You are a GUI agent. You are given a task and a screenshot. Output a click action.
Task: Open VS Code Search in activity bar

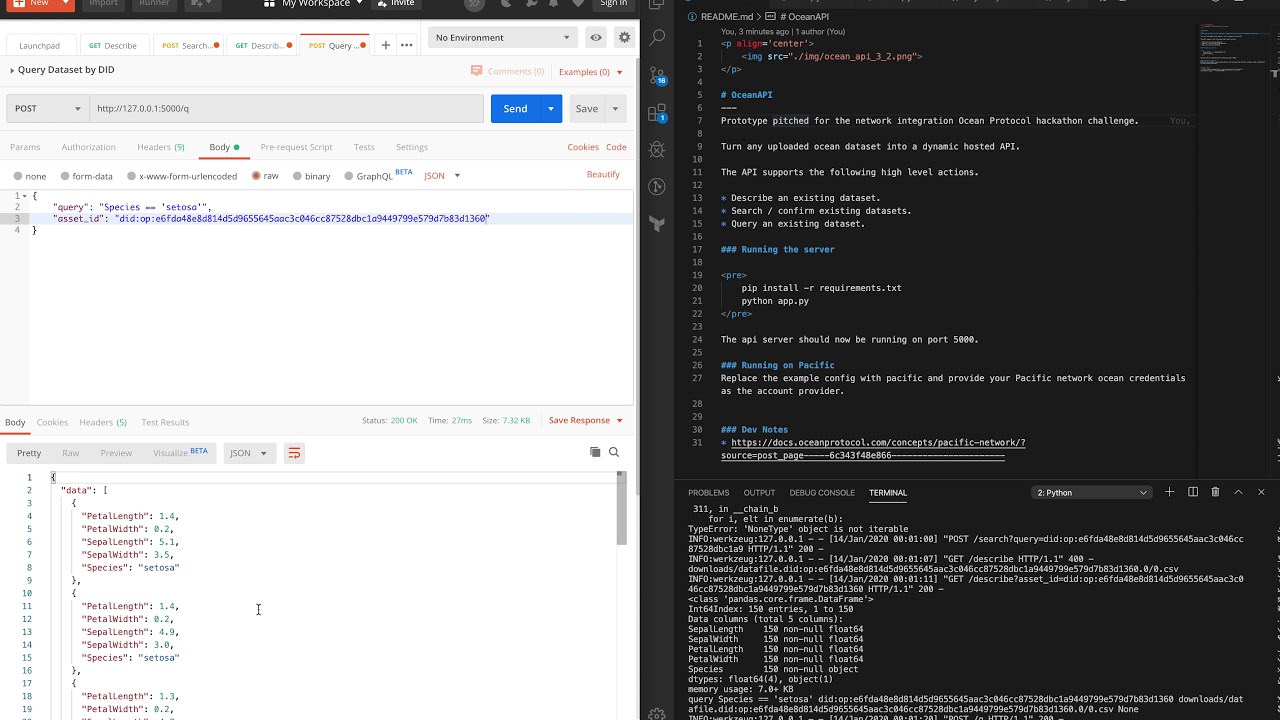(657, 38)
